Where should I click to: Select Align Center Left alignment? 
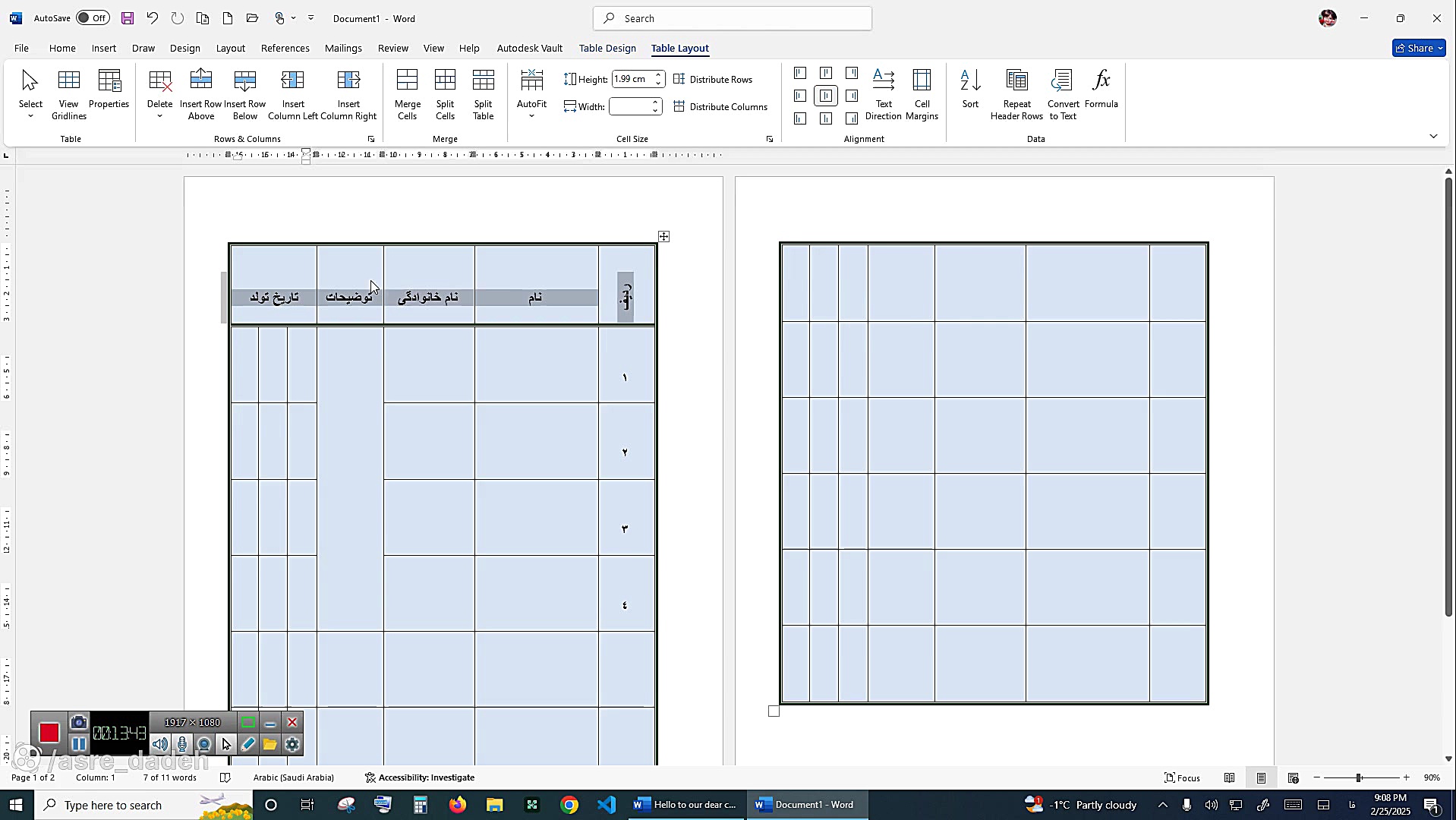click(x=800, y=96)
